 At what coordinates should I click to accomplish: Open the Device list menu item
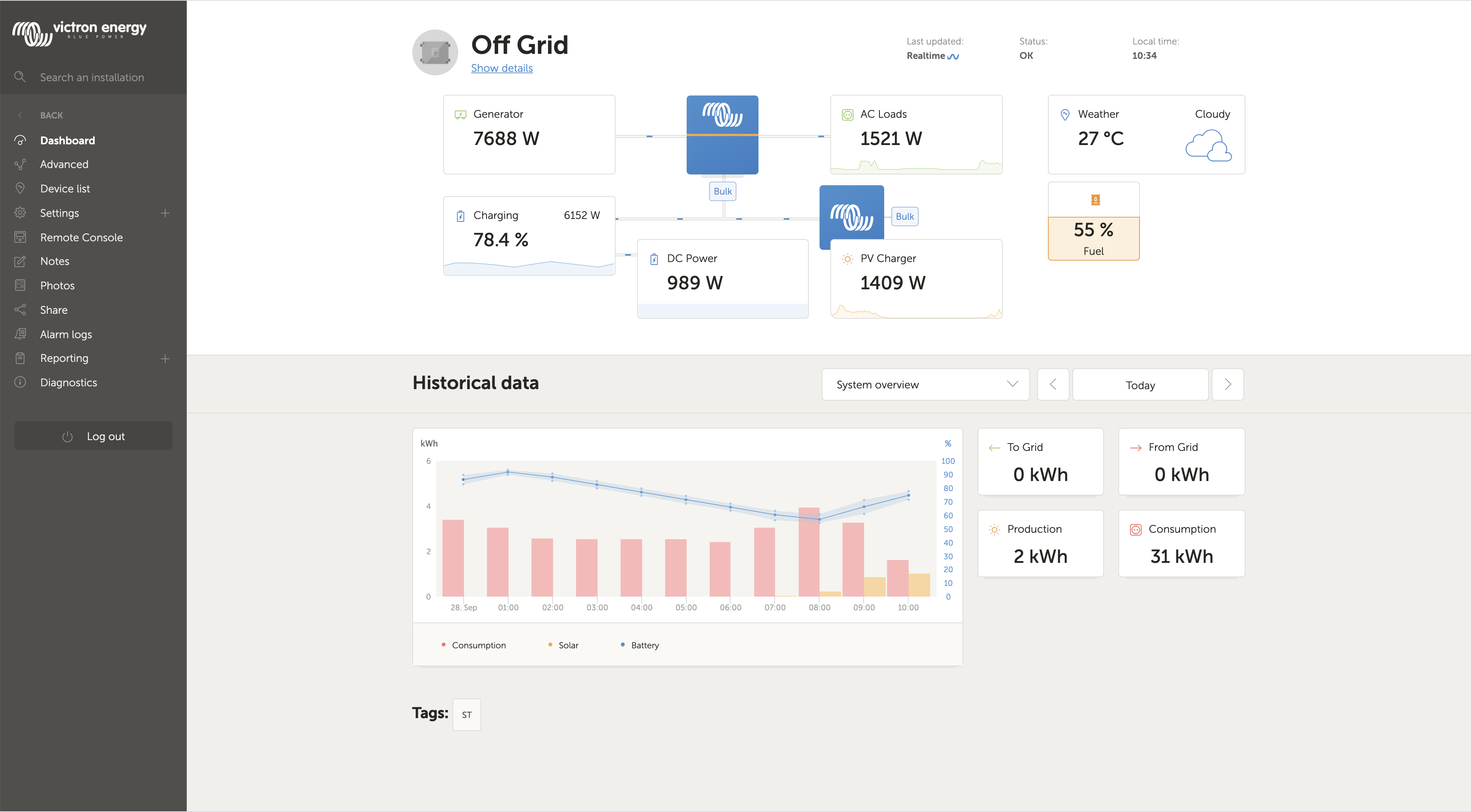[x=65, y=188]
